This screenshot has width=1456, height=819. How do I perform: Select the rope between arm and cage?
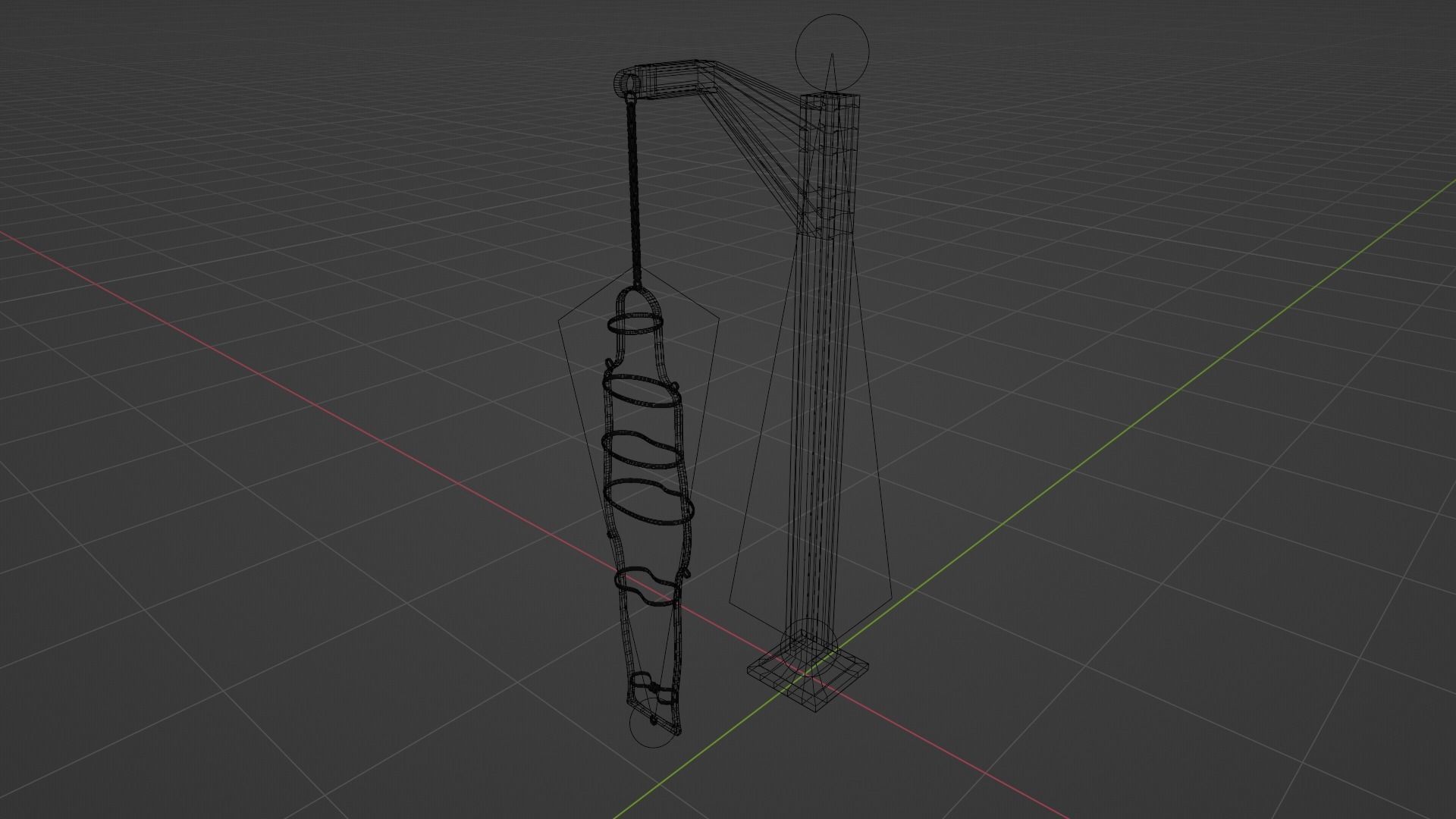pyautogui.click(x=635, y=190)
